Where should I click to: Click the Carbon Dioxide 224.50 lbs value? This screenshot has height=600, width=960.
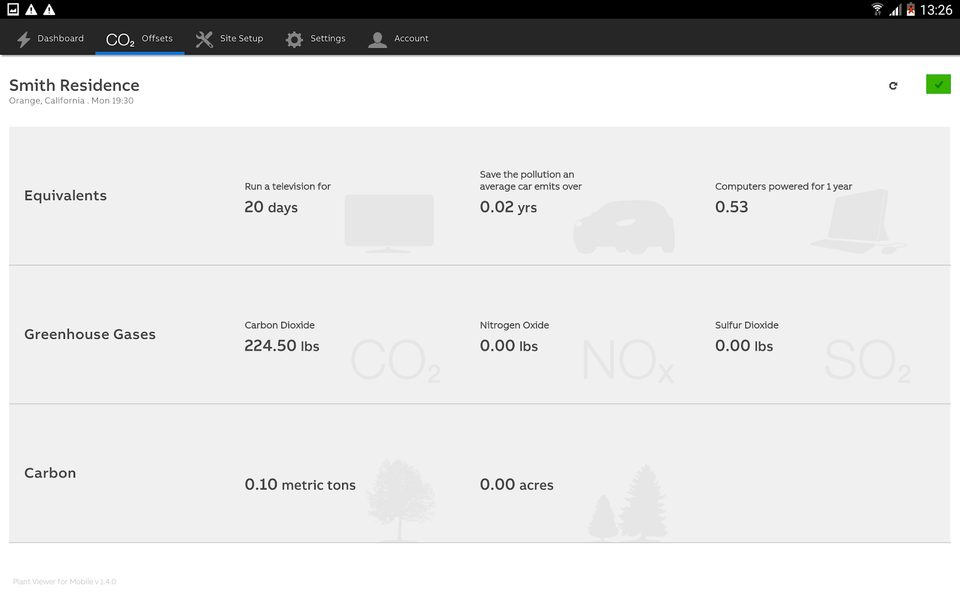point(281,346)
